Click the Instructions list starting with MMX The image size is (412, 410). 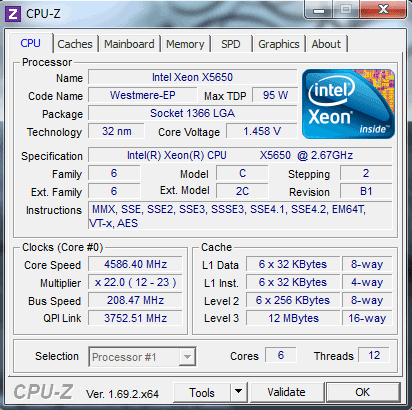tap(240, 216)
